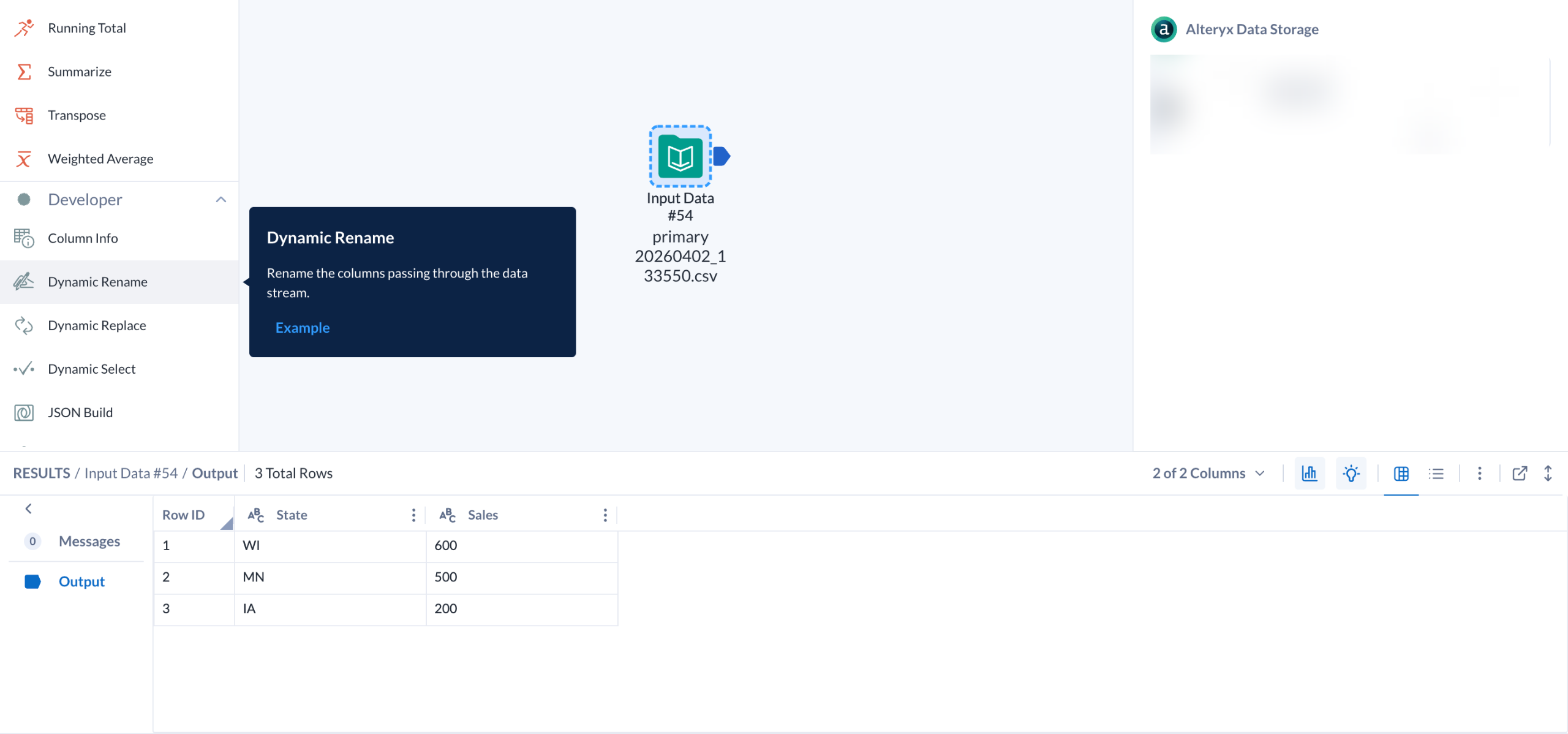
Task: Select the Transpose tool icon
Action: 24,115
